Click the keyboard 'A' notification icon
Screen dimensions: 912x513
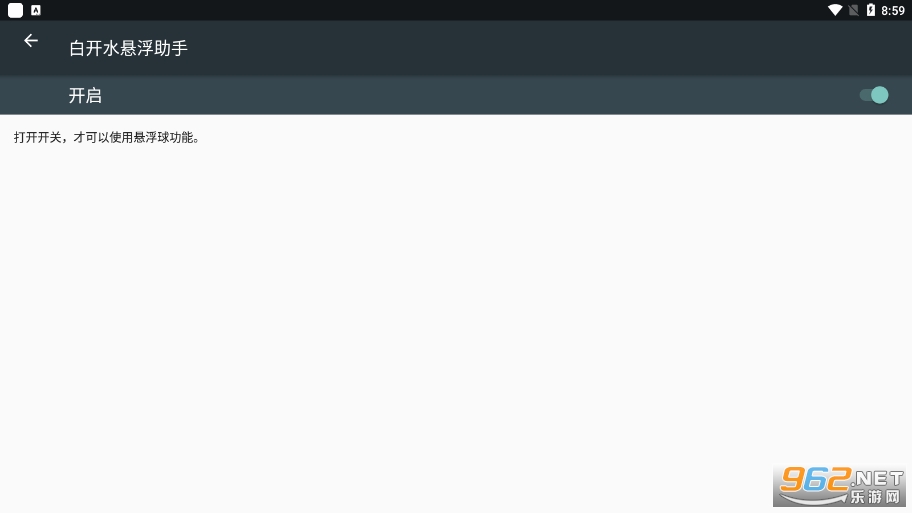tap(35, 10)
